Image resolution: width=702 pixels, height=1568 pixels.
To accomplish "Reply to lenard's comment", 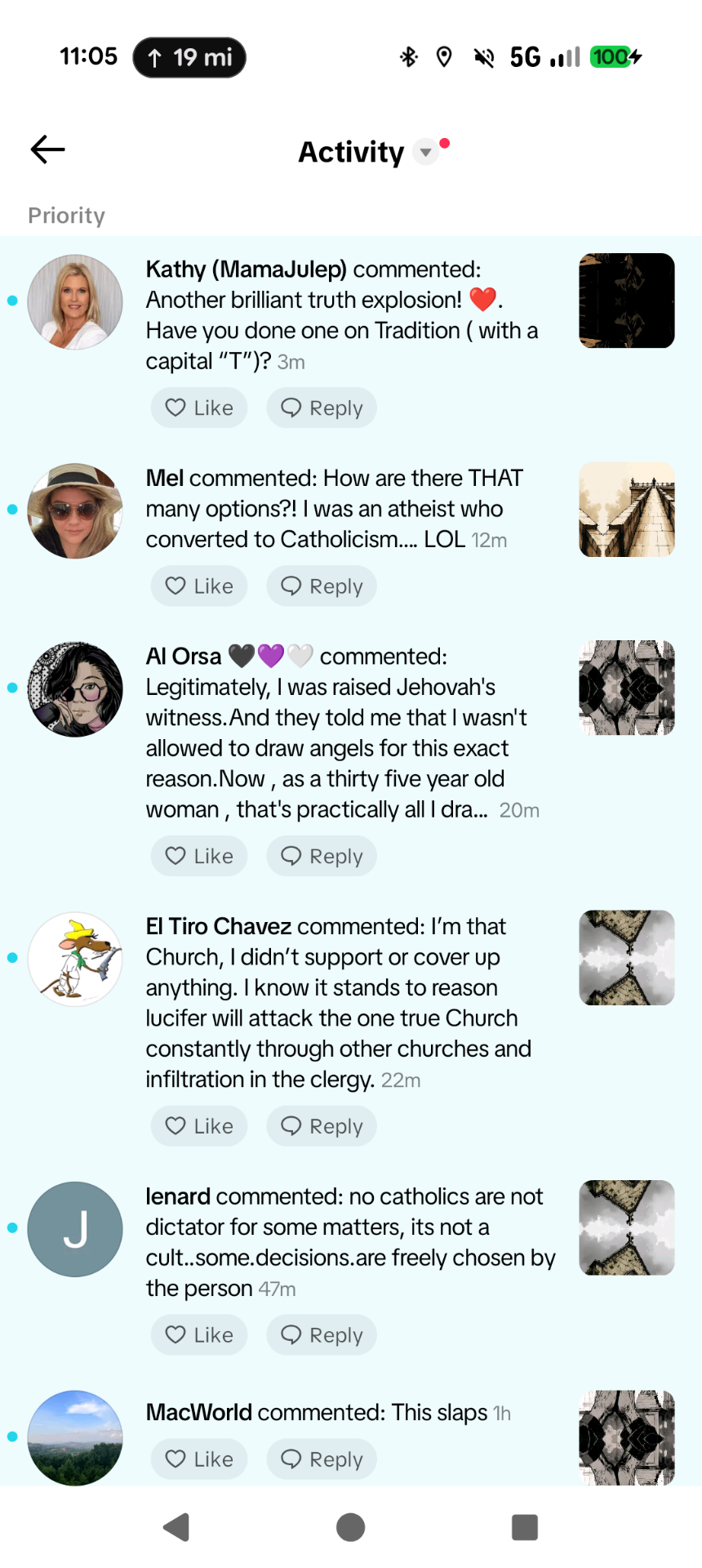I will [322, 1335].
